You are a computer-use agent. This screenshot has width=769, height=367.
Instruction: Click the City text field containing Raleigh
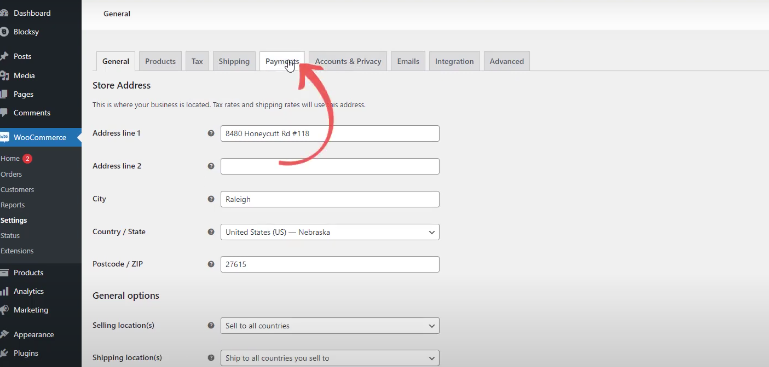coord(330,199)
